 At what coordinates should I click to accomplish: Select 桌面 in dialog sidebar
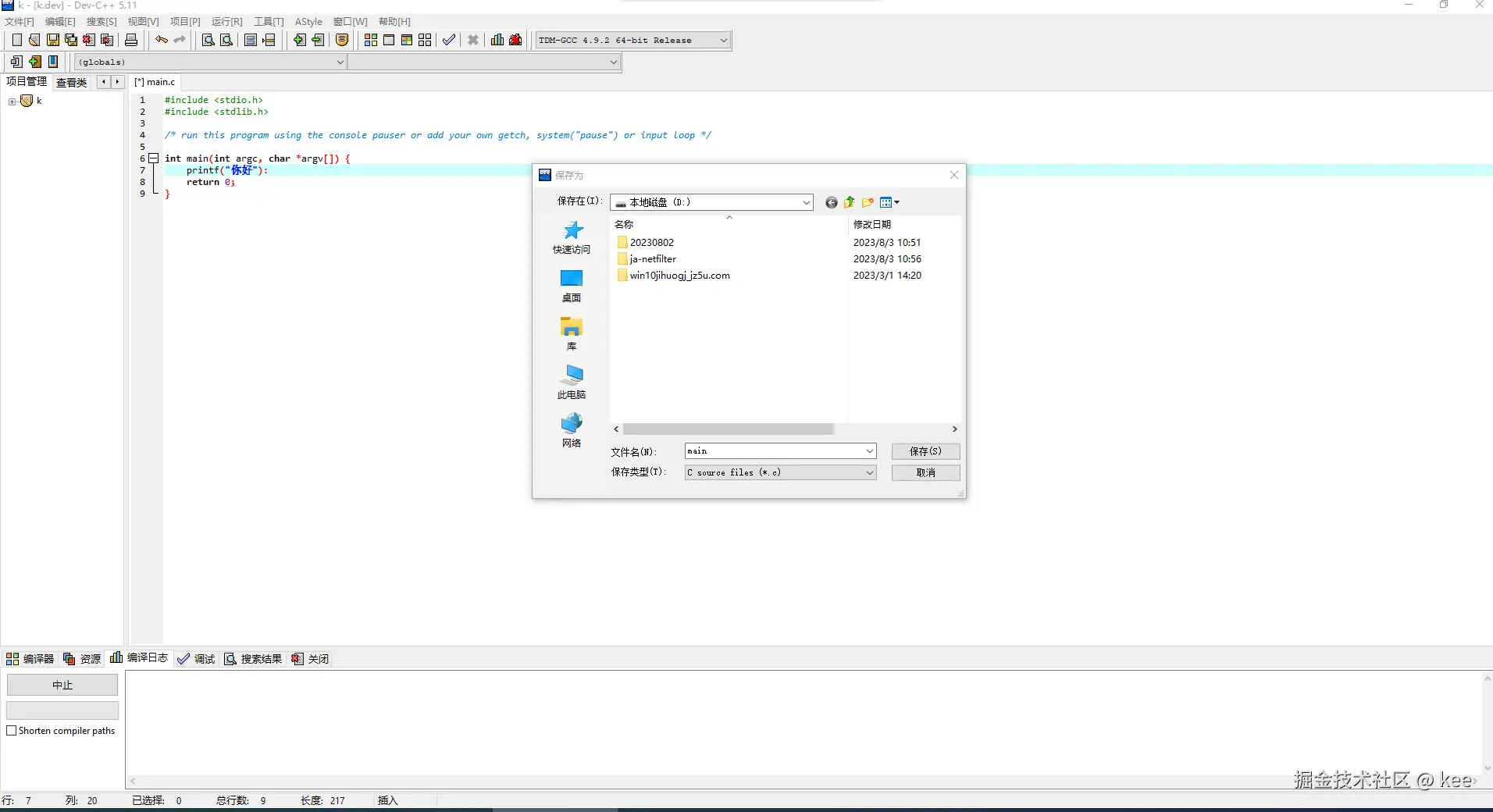click(x=572, y=286)
